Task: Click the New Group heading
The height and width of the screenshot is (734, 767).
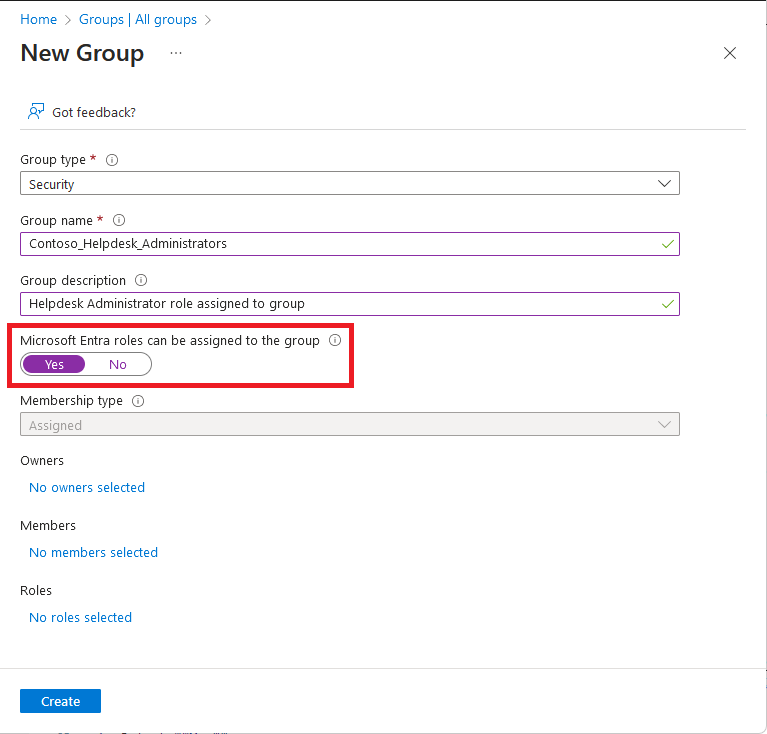Action: click(82, 53)
